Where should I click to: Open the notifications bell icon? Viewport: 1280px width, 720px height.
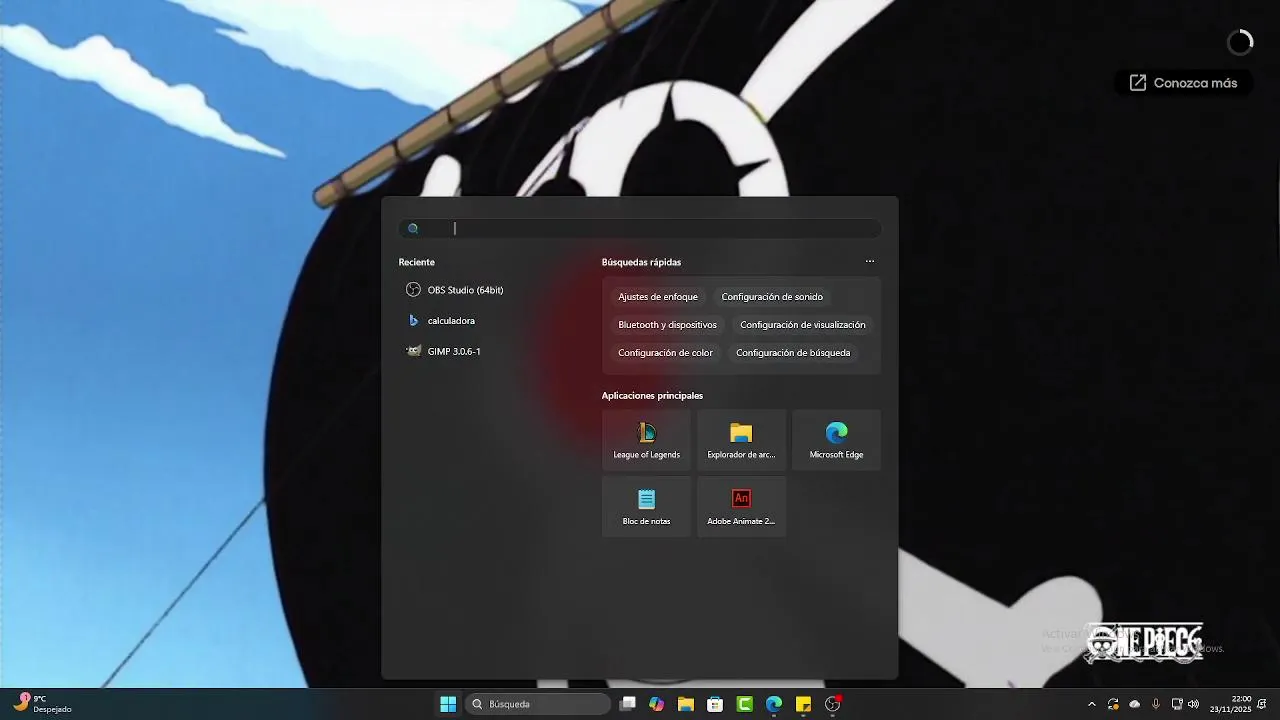click(x=1263, y=704)
